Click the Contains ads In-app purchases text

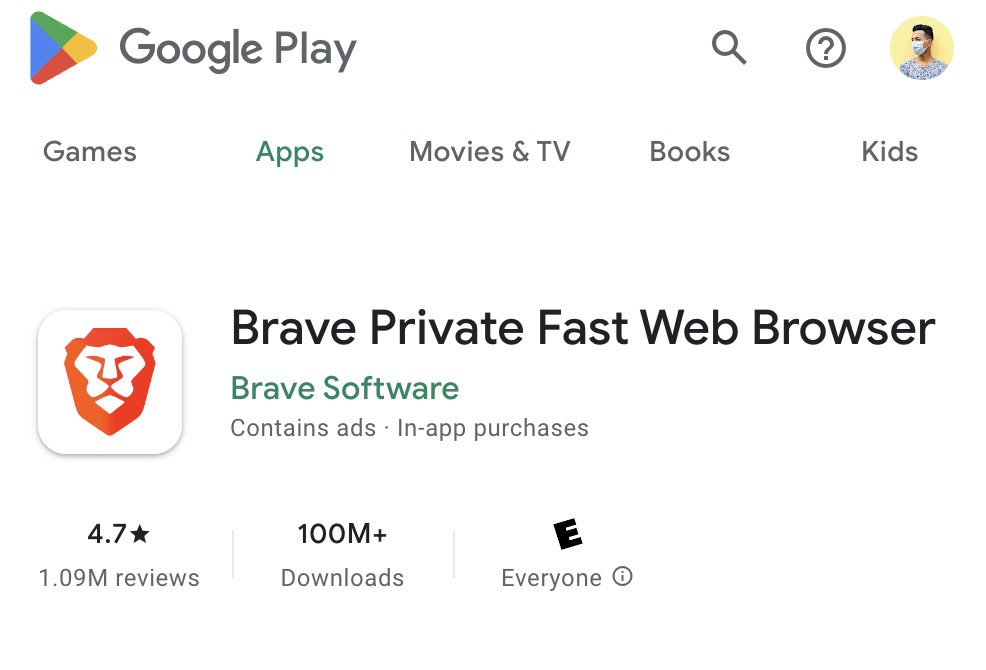click(x=409, y=428)
